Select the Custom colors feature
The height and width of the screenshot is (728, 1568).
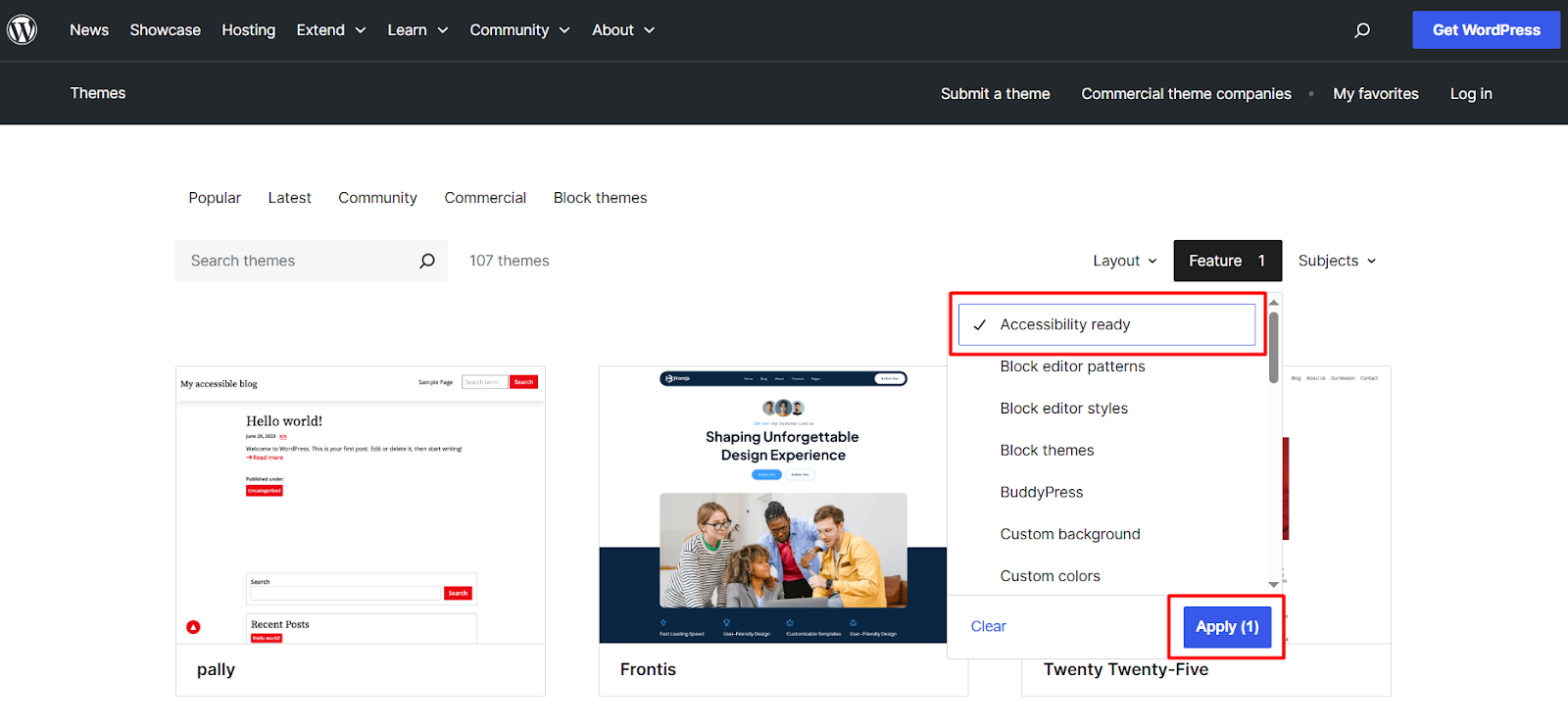click(1050, 576)
